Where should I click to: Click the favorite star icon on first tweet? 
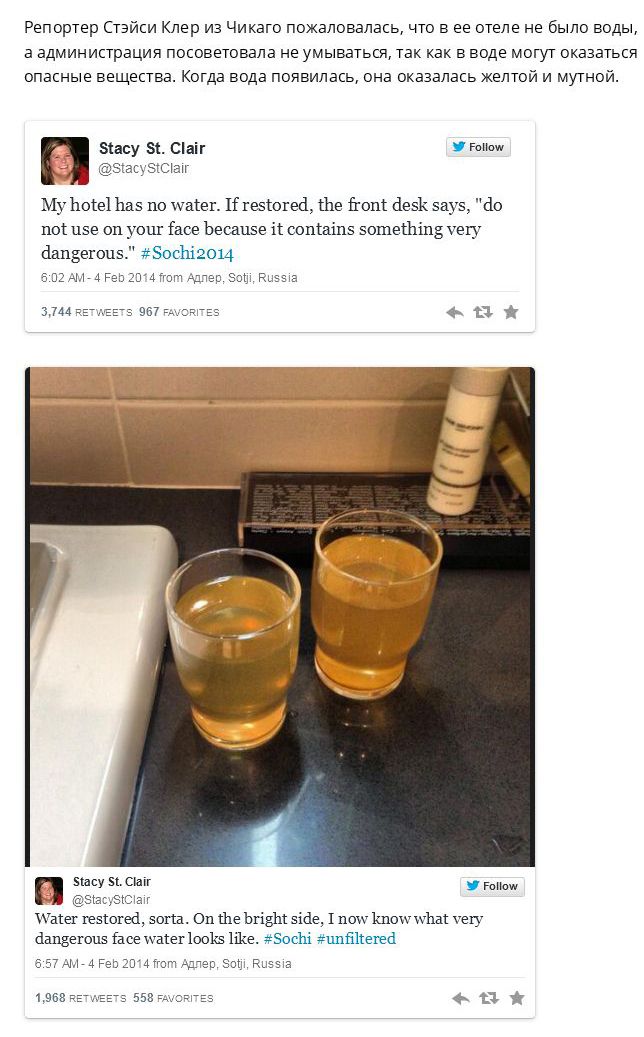(511, 311)
